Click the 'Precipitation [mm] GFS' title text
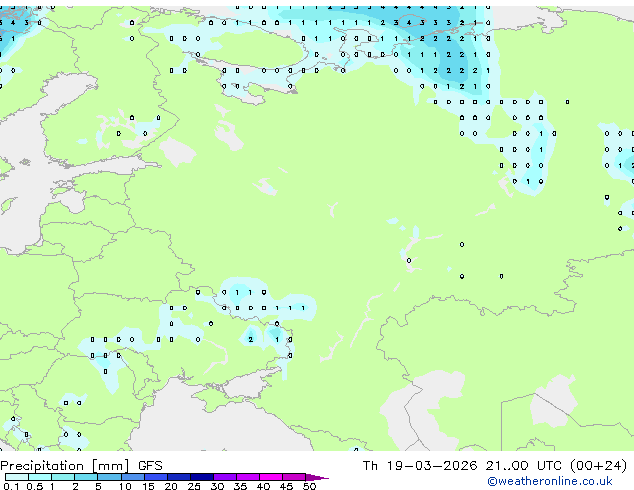Screen dimensions: 634x490 click(81, 466)
